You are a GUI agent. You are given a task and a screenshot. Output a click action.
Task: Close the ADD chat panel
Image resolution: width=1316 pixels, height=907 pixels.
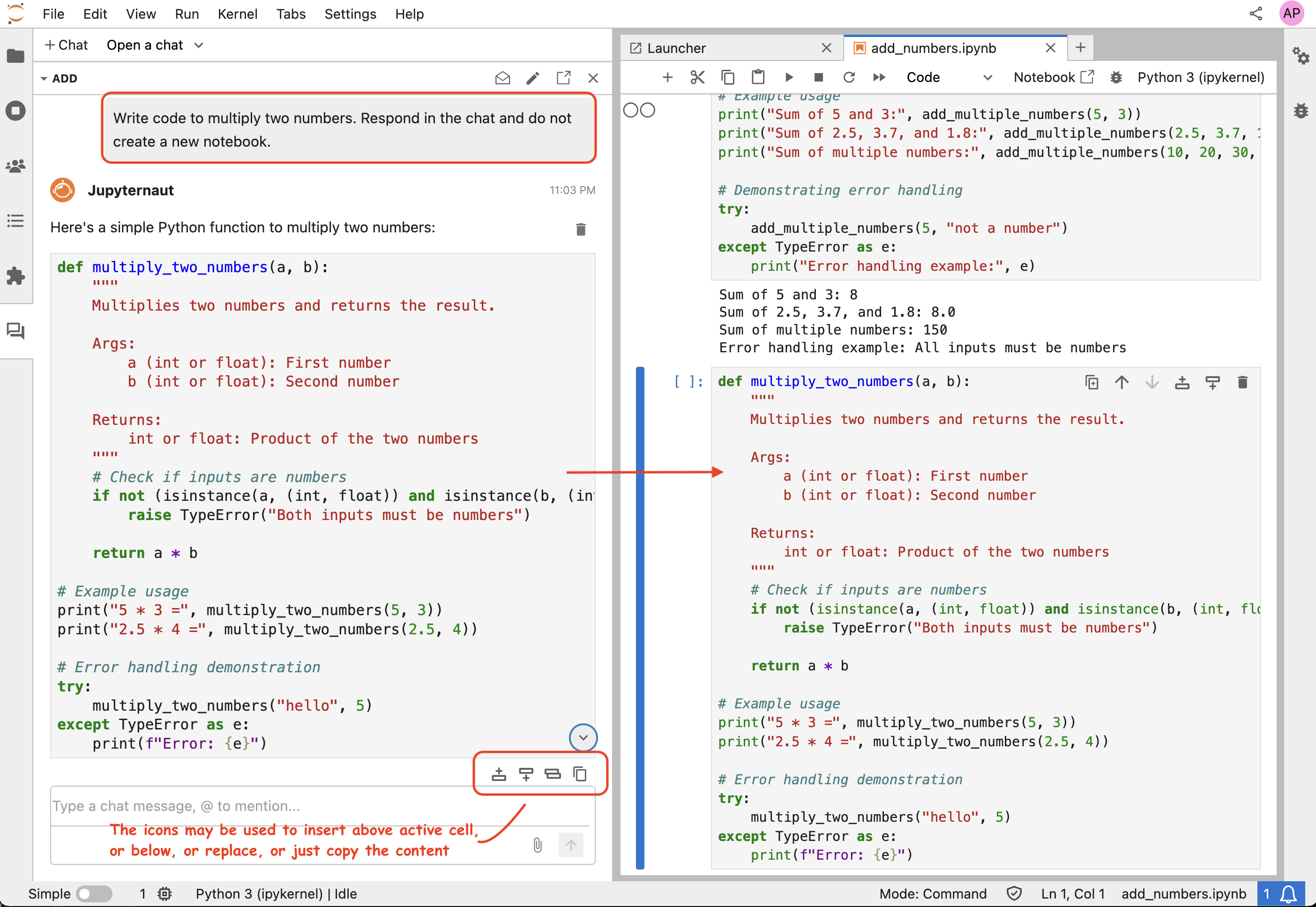click(593, 78)
